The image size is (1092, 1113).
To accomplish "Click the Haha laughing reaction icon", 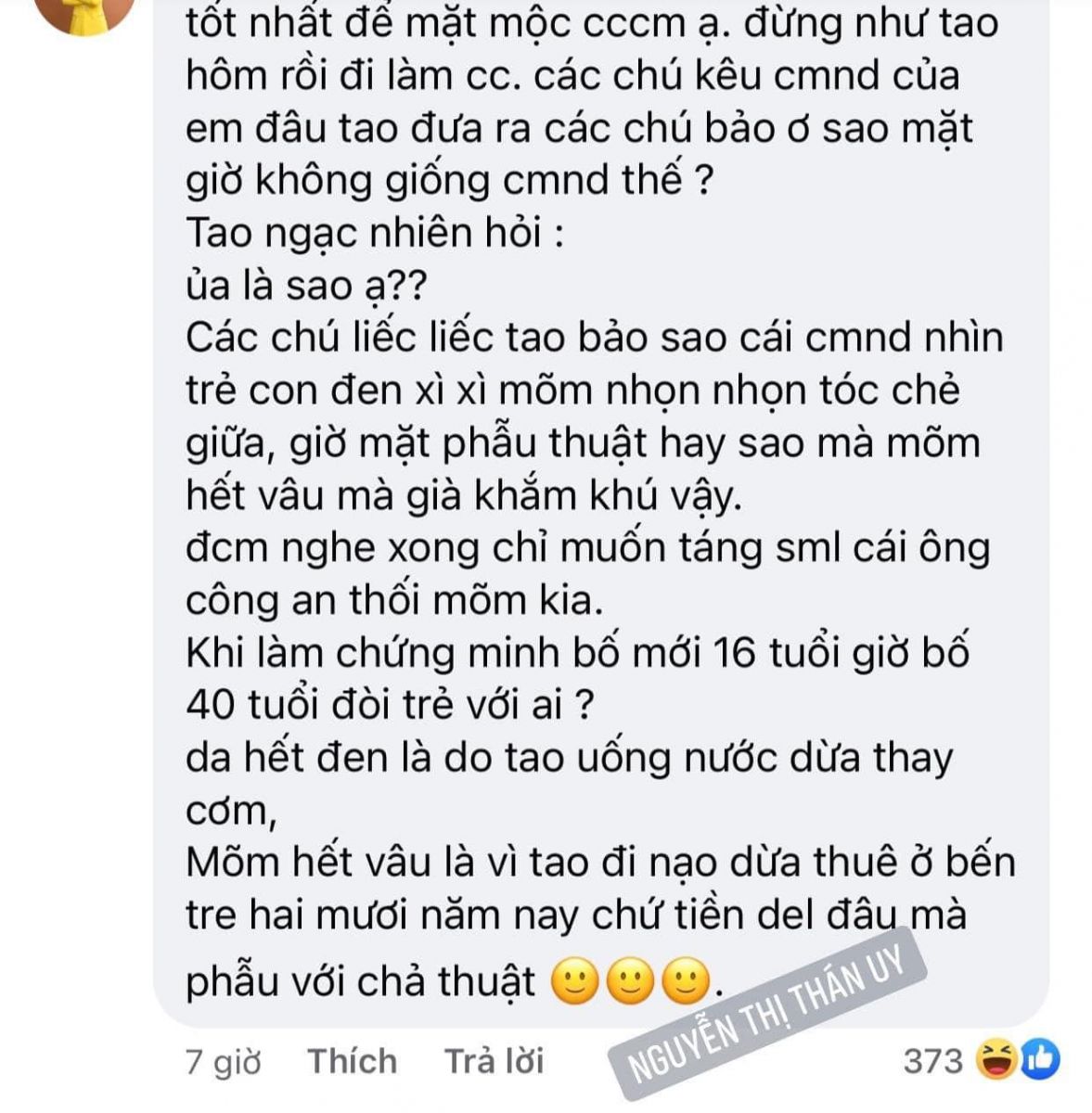I will point(995,1060).
